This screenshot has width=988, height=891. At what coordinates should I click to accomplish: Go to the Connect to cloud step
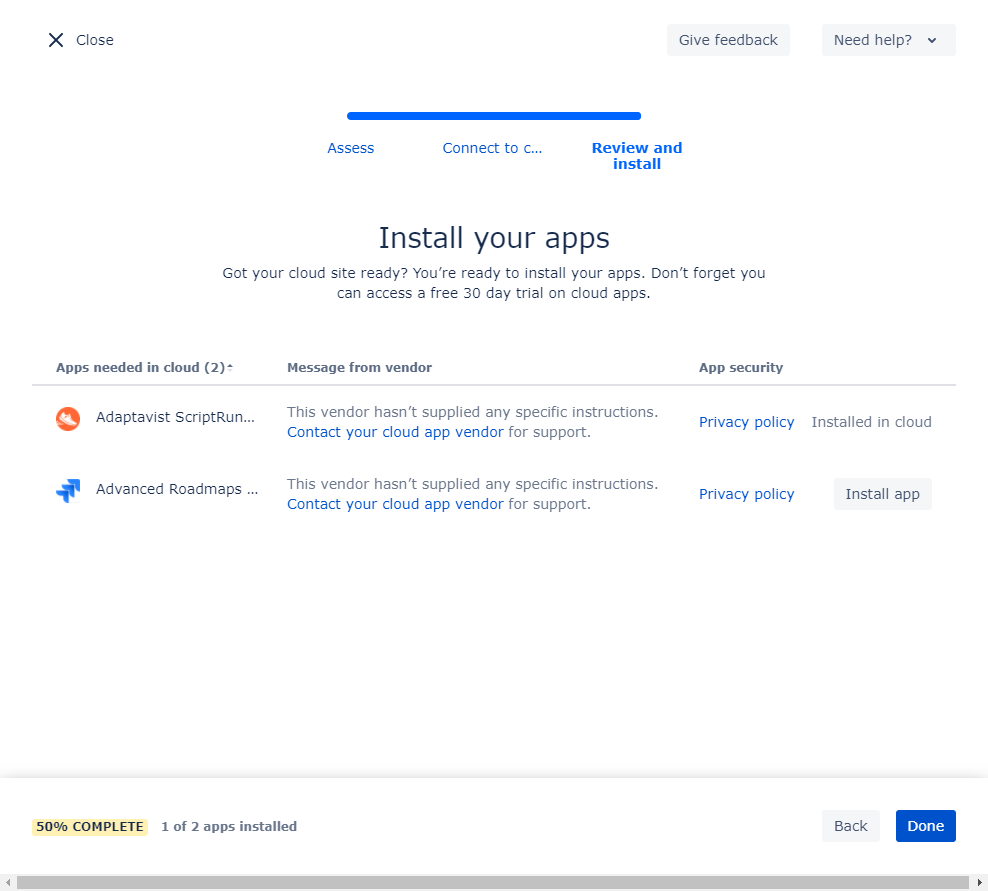[492, 148]
